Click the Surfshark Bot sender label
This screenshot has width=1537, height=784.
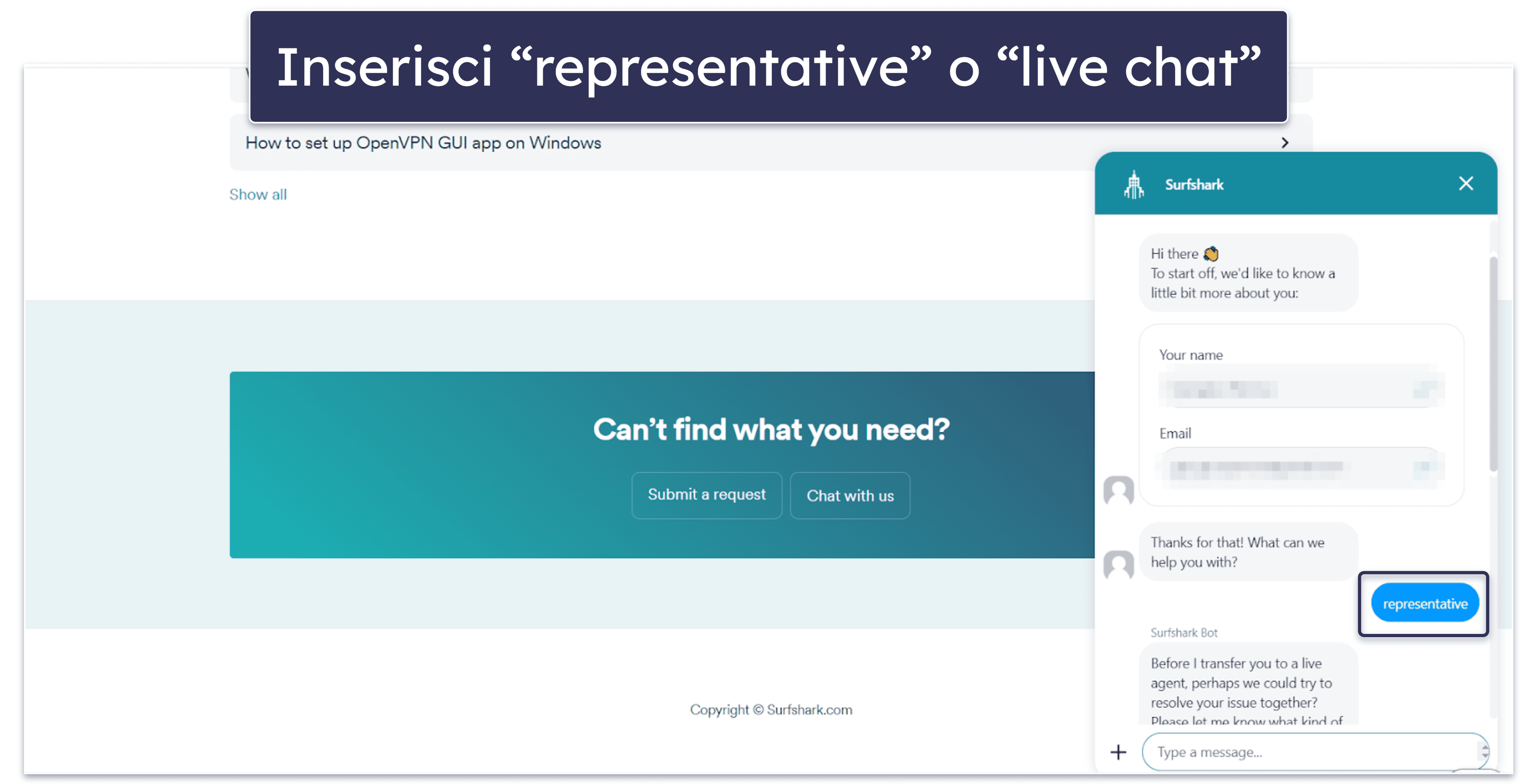click(x=1184, y=633)
